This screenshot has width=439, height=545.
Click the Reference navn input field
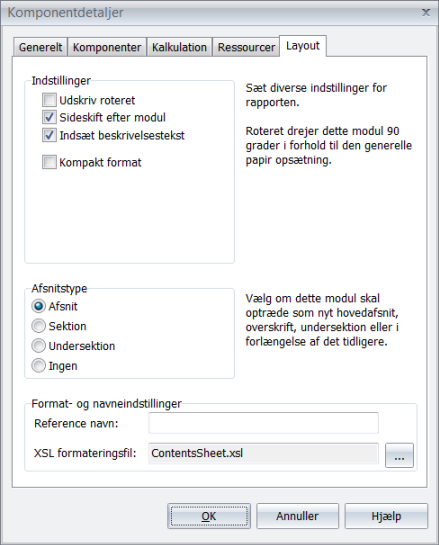tap(263, 423)
